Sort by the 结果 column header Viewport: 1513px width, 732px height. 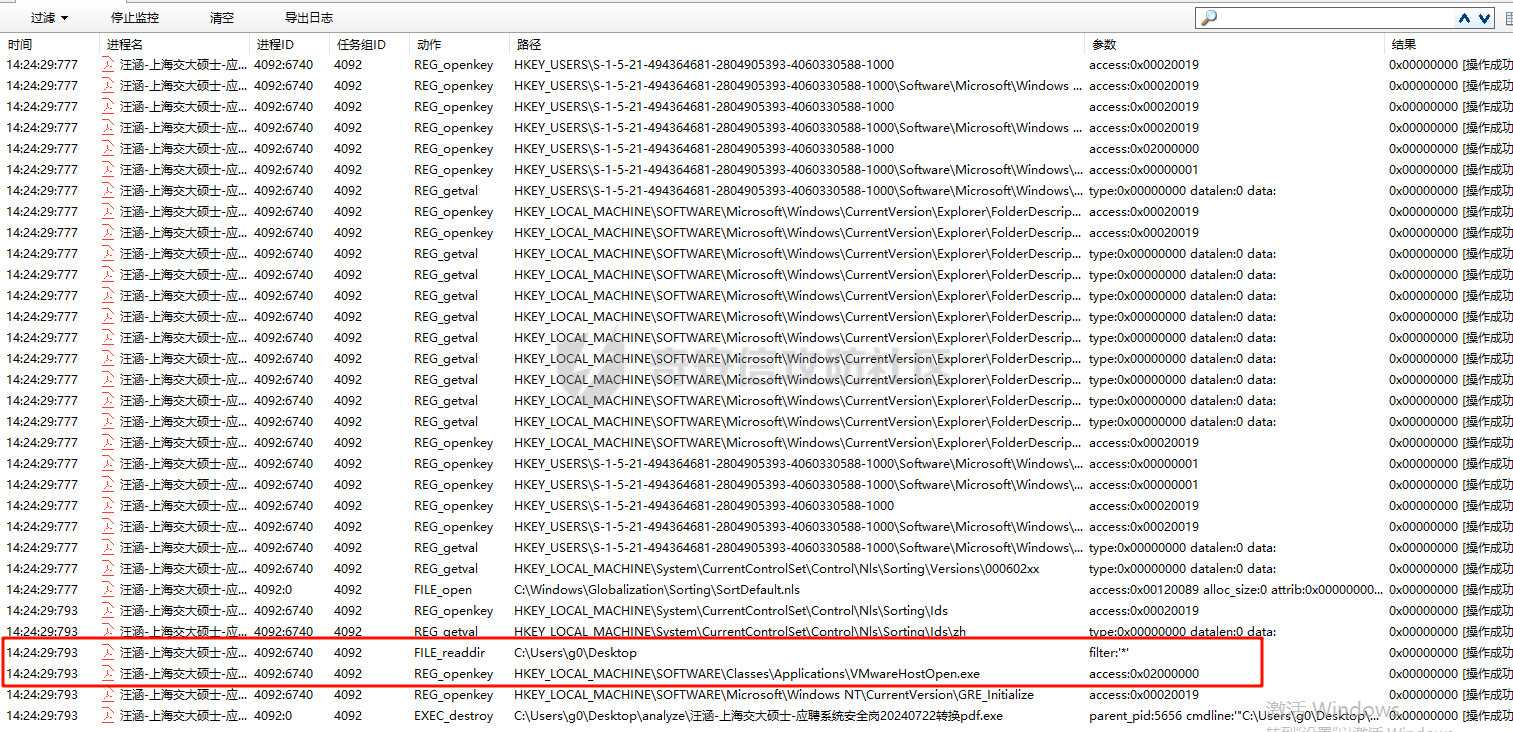tap(1404, 45)
